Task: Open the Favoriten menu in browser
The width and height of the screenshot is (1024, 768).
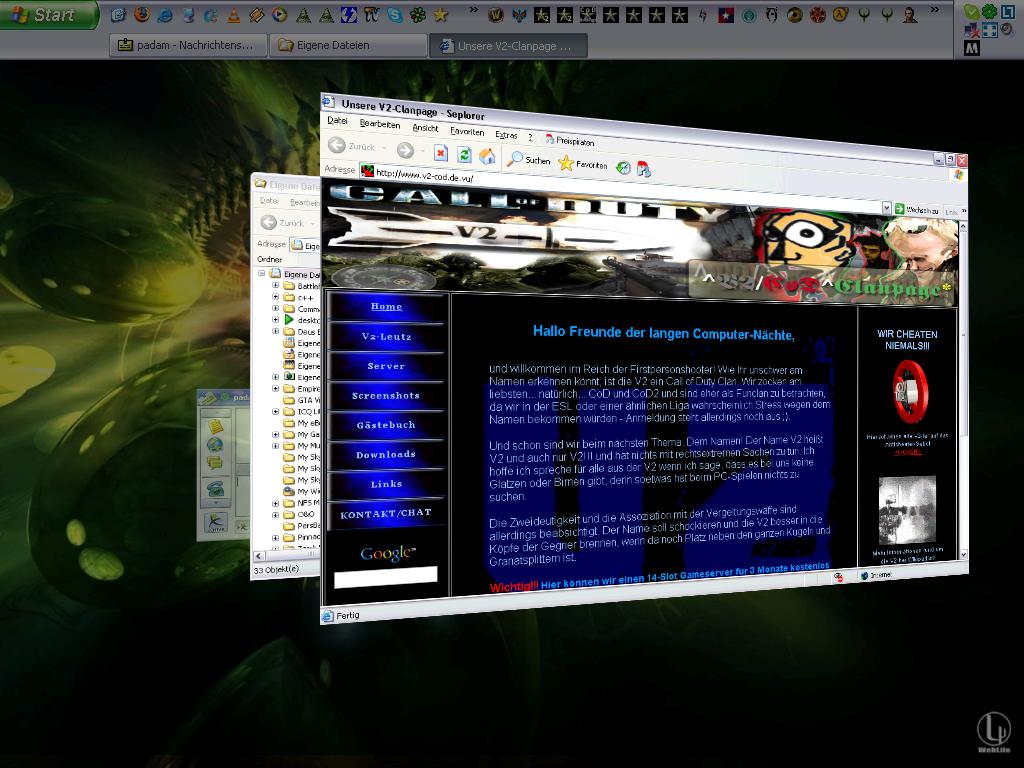Action: pos(467,131)
